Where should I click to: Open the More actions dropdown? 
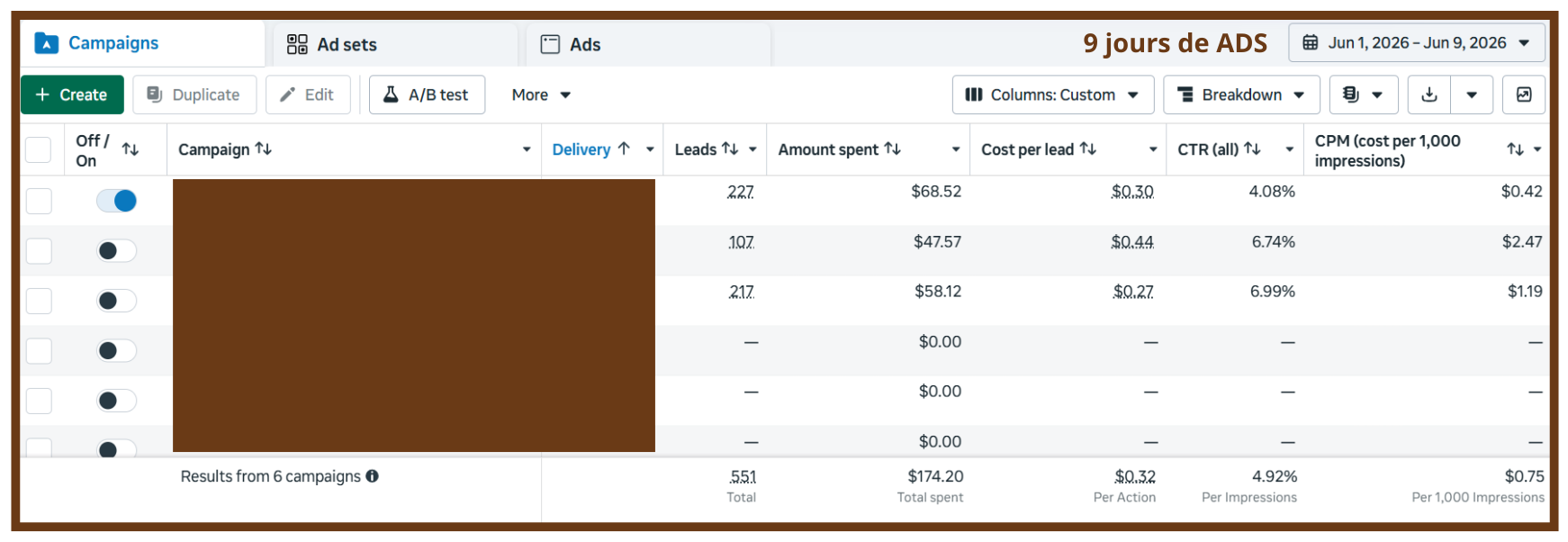click(541, 95)
